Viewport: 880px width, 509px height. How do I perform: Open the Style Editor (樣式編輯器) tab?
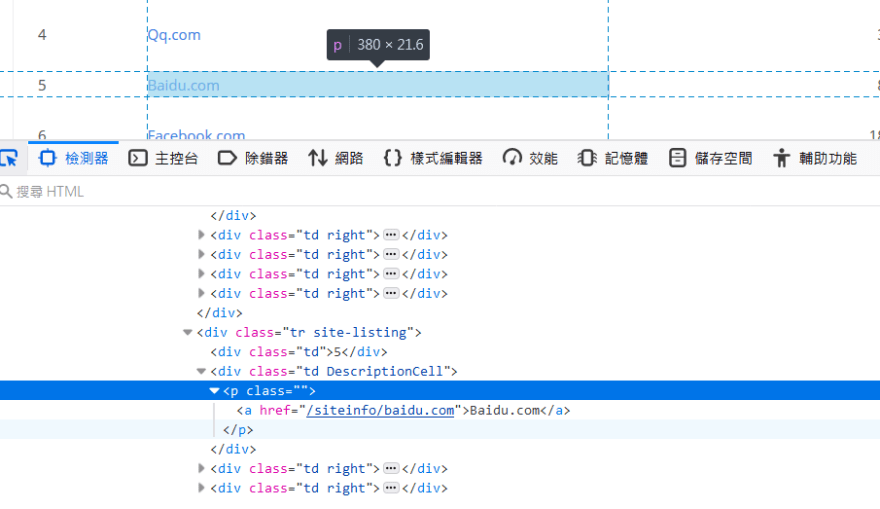click(433, 158)
